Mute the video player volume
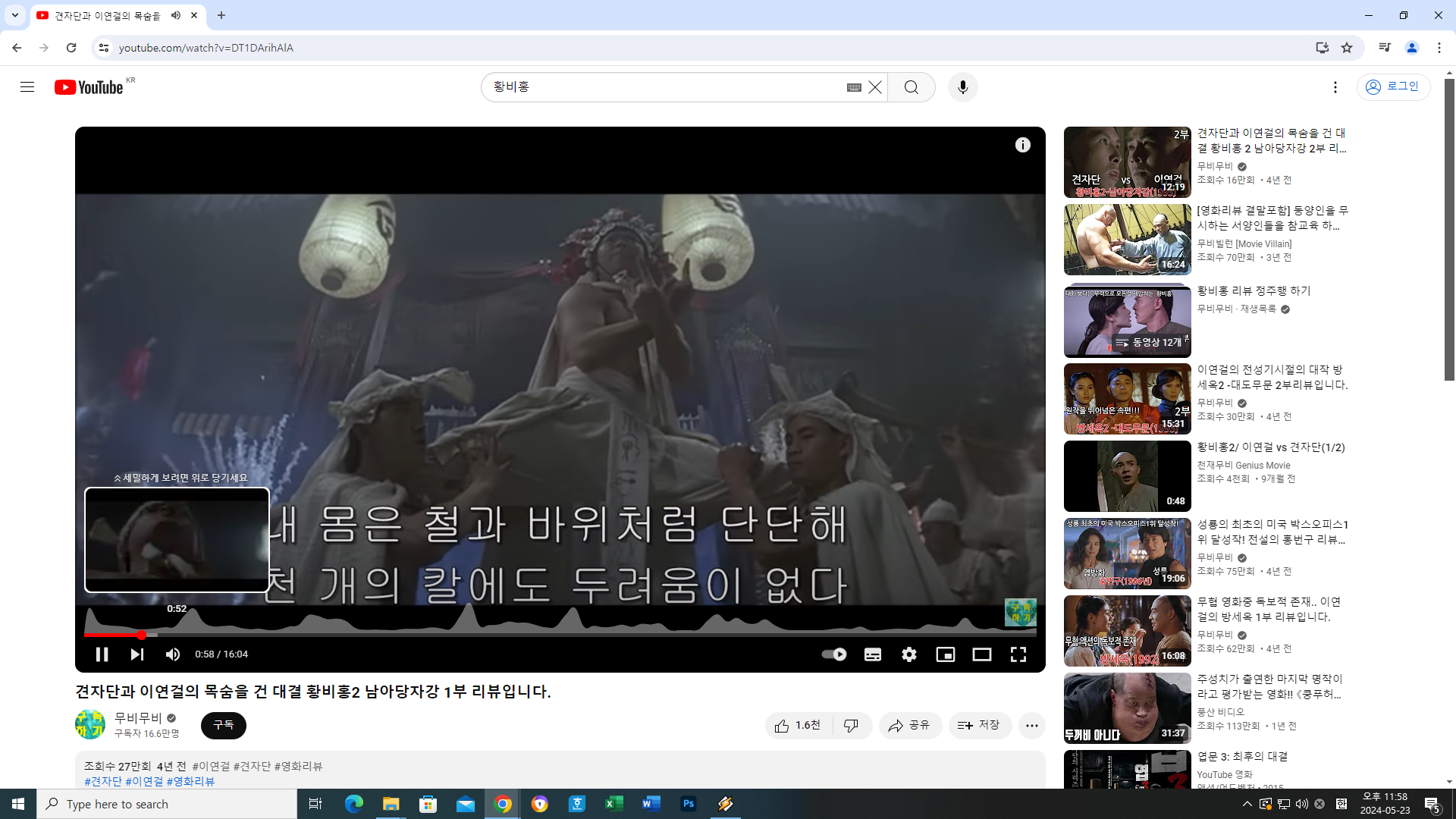The image size is (1456, 819). coord(173,654)
